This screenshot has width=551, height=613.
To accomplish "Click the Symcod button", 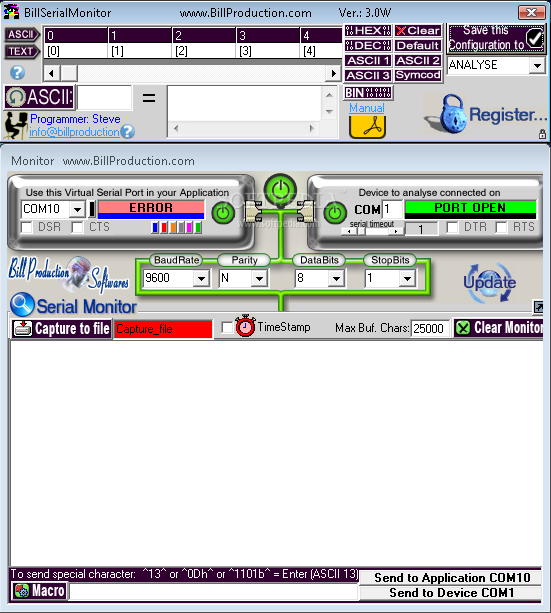I will click(418, 75).
